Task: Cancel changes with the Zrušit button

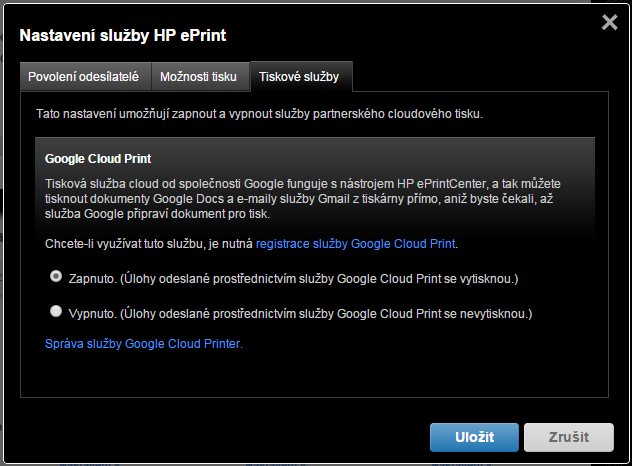Action: tap(569, 437)
